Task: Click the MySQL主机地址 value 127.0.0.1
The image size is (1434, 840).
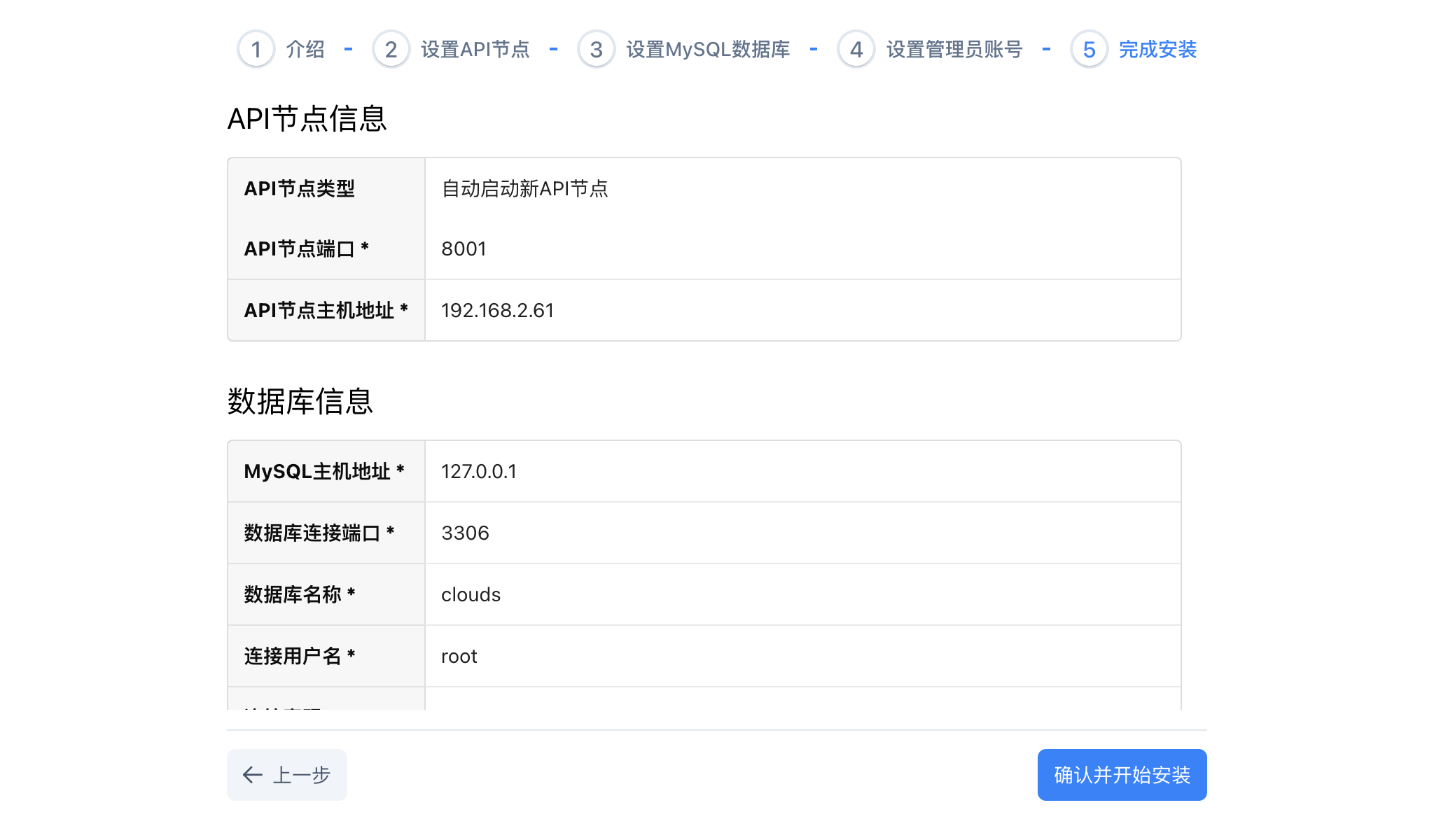Action: click(478, 471)
